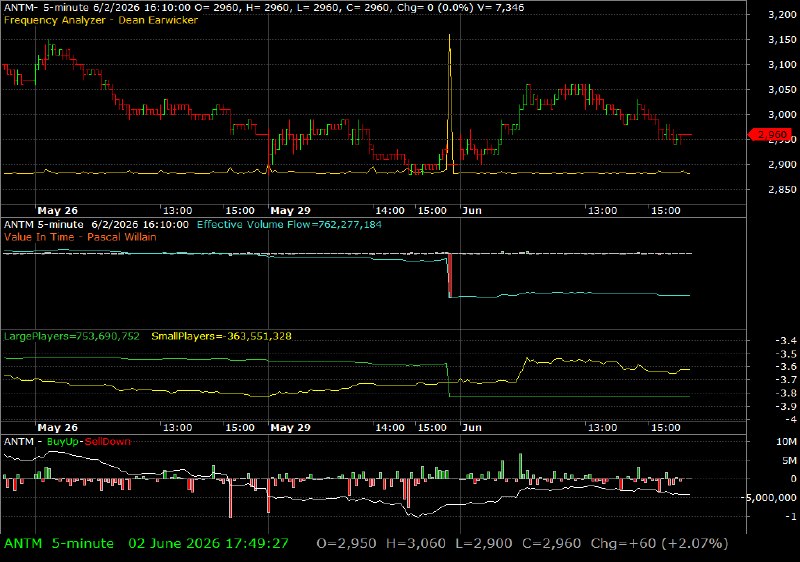Screen dimensions: 800x562
Task: Click the 'SmallPlayers=-363,551,328' legend
Action: coord(221,336)
